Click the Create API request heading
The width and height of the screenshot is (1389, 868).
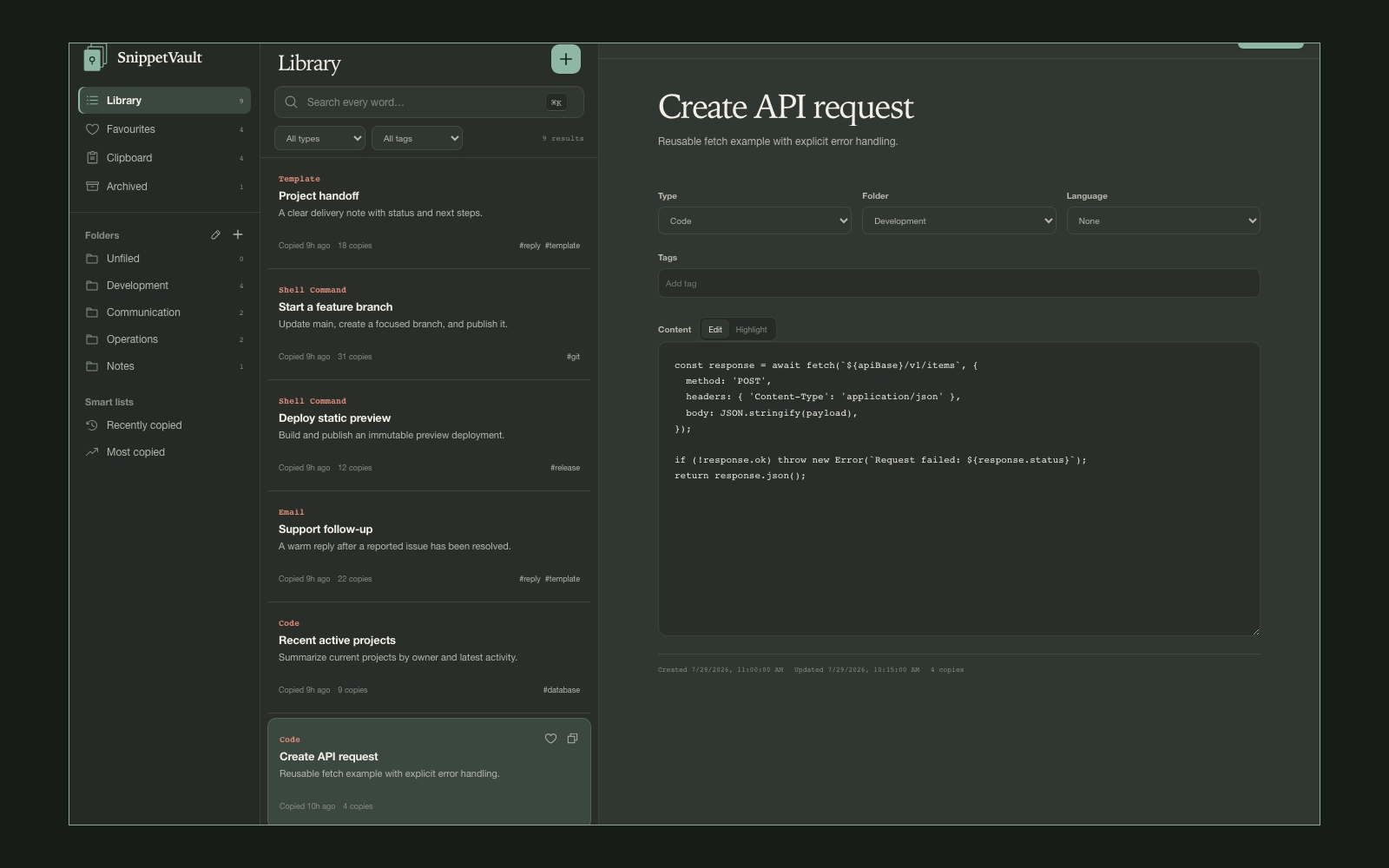786,108
